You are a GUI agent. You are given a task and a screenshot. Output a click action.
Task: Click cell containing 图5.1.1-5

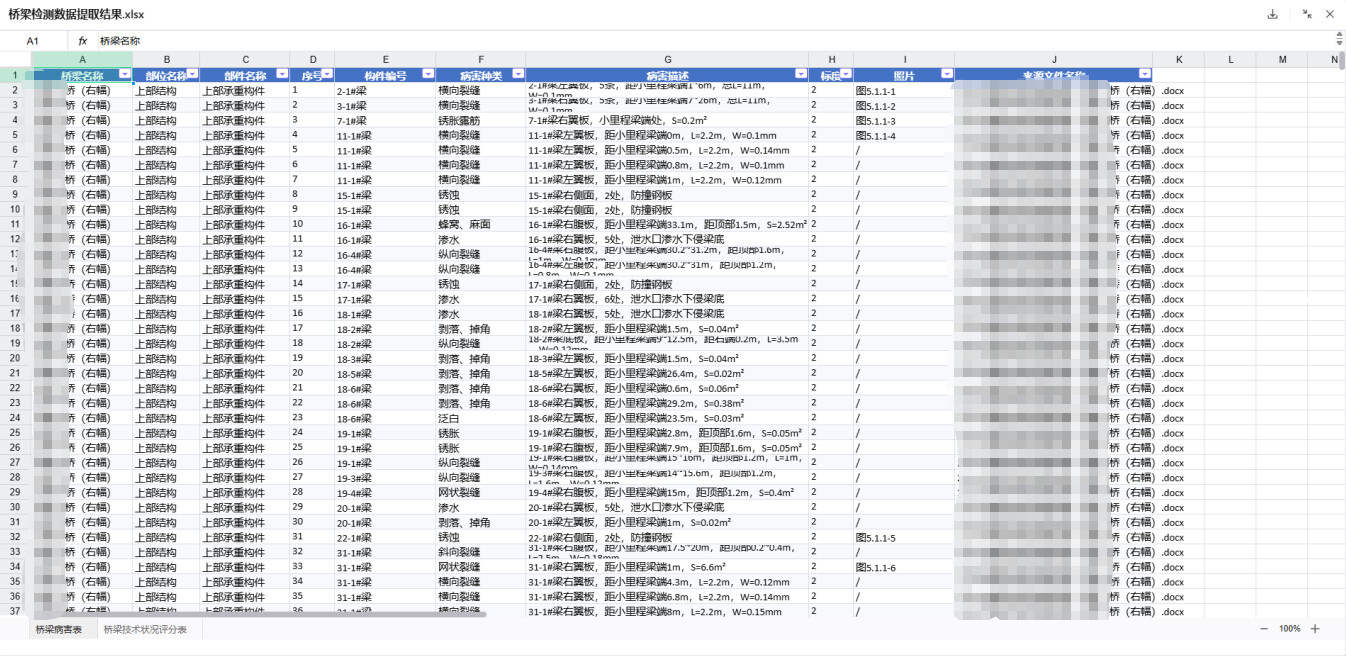pos(876,538)
